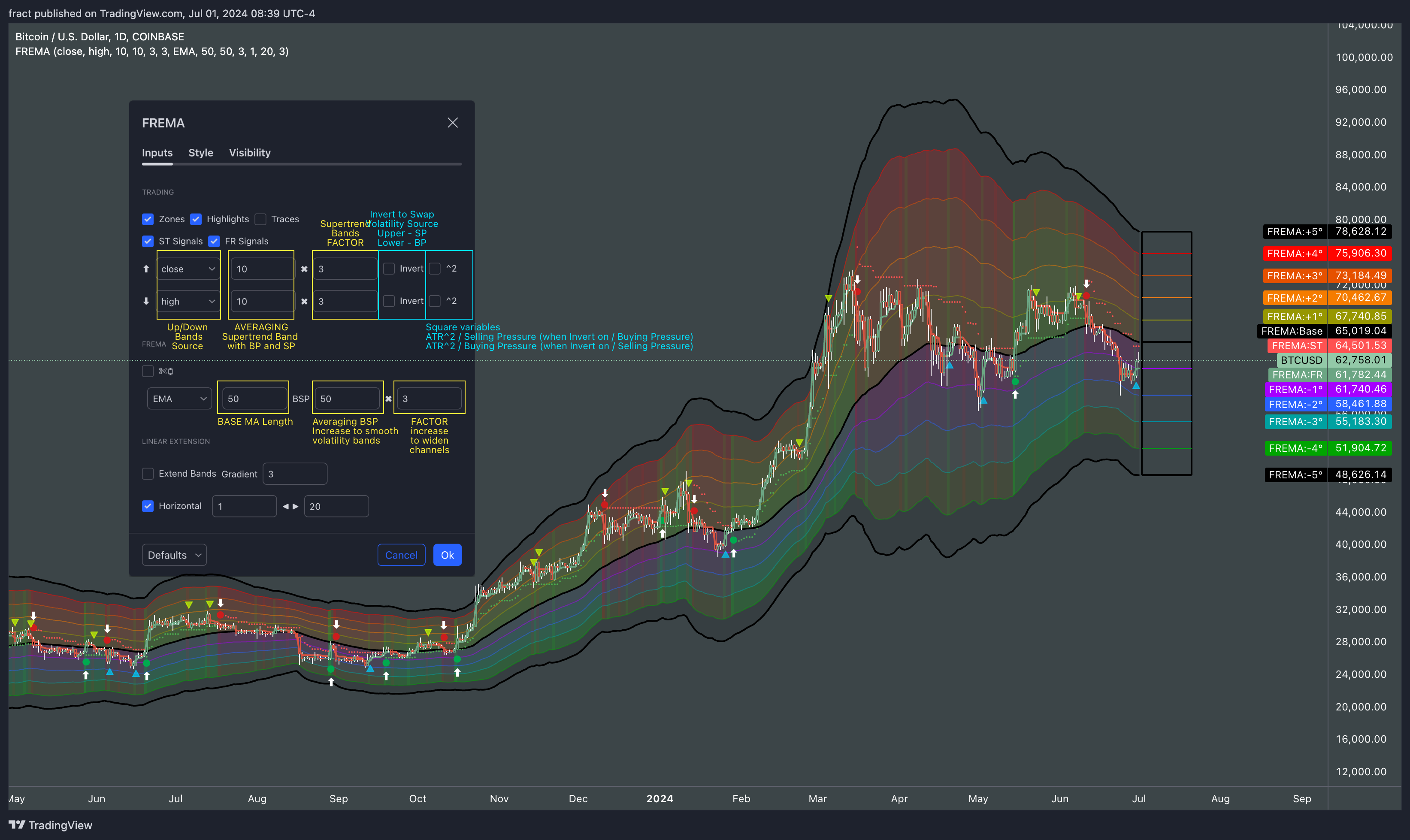Click the FREMA:FR label
Screen dimensions: 1410x840
(1297, 375)
